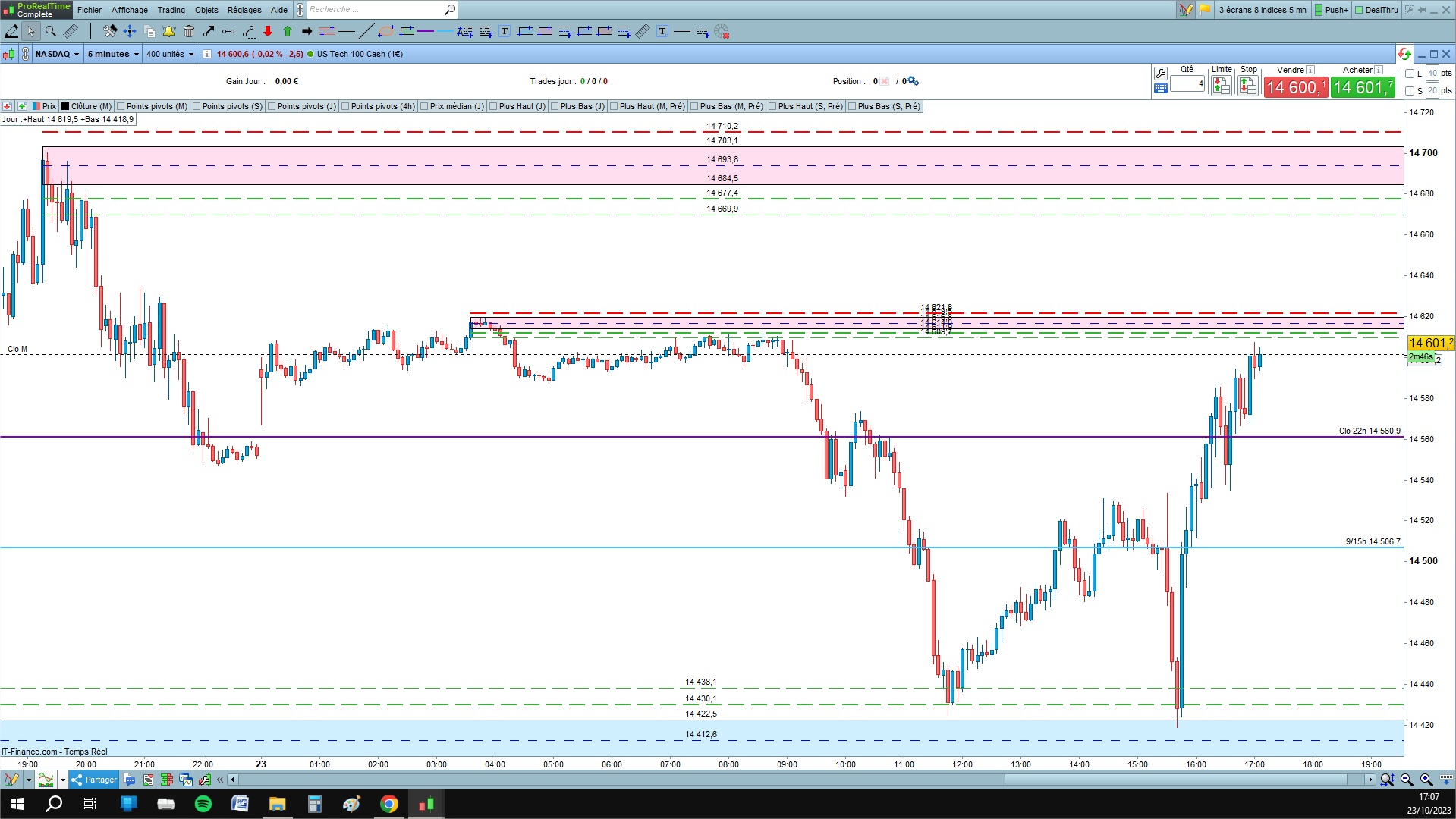The height and width of the screenshot is (819, 1456).
Task: Toggle the Points pivots (M) checkbox
Action: (121, 106)
